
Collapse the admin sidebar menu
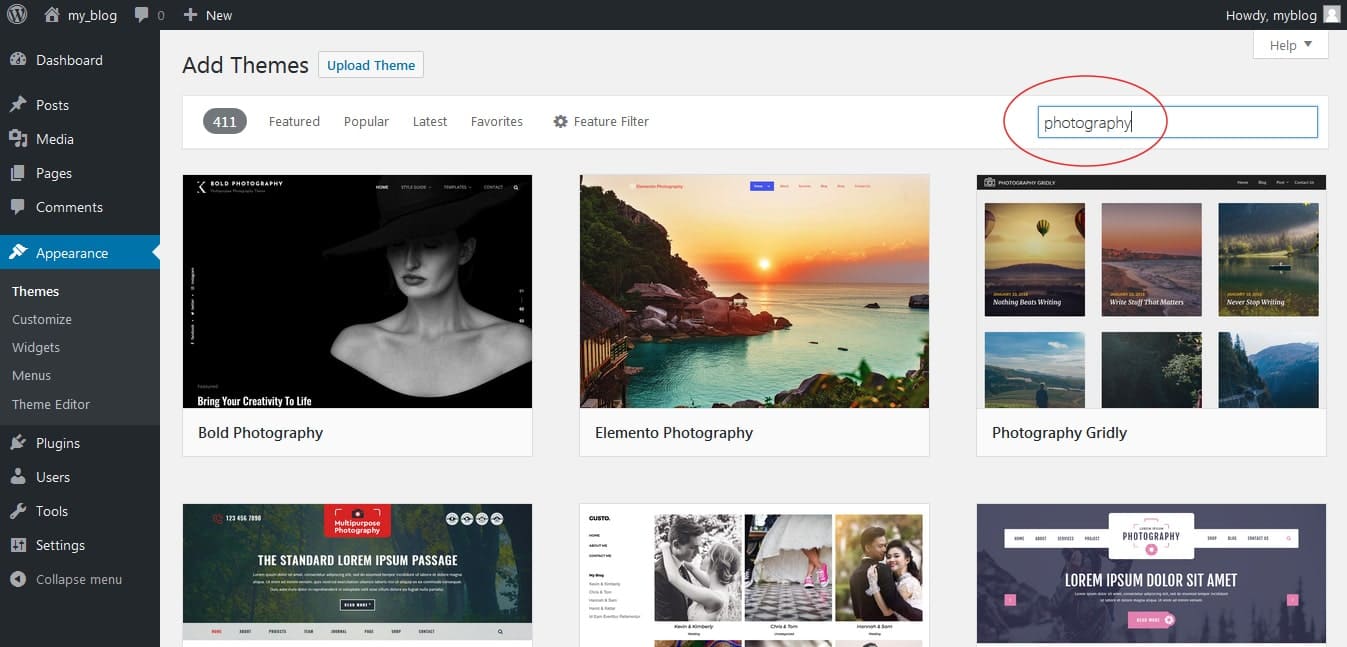(x=78, y=579)
